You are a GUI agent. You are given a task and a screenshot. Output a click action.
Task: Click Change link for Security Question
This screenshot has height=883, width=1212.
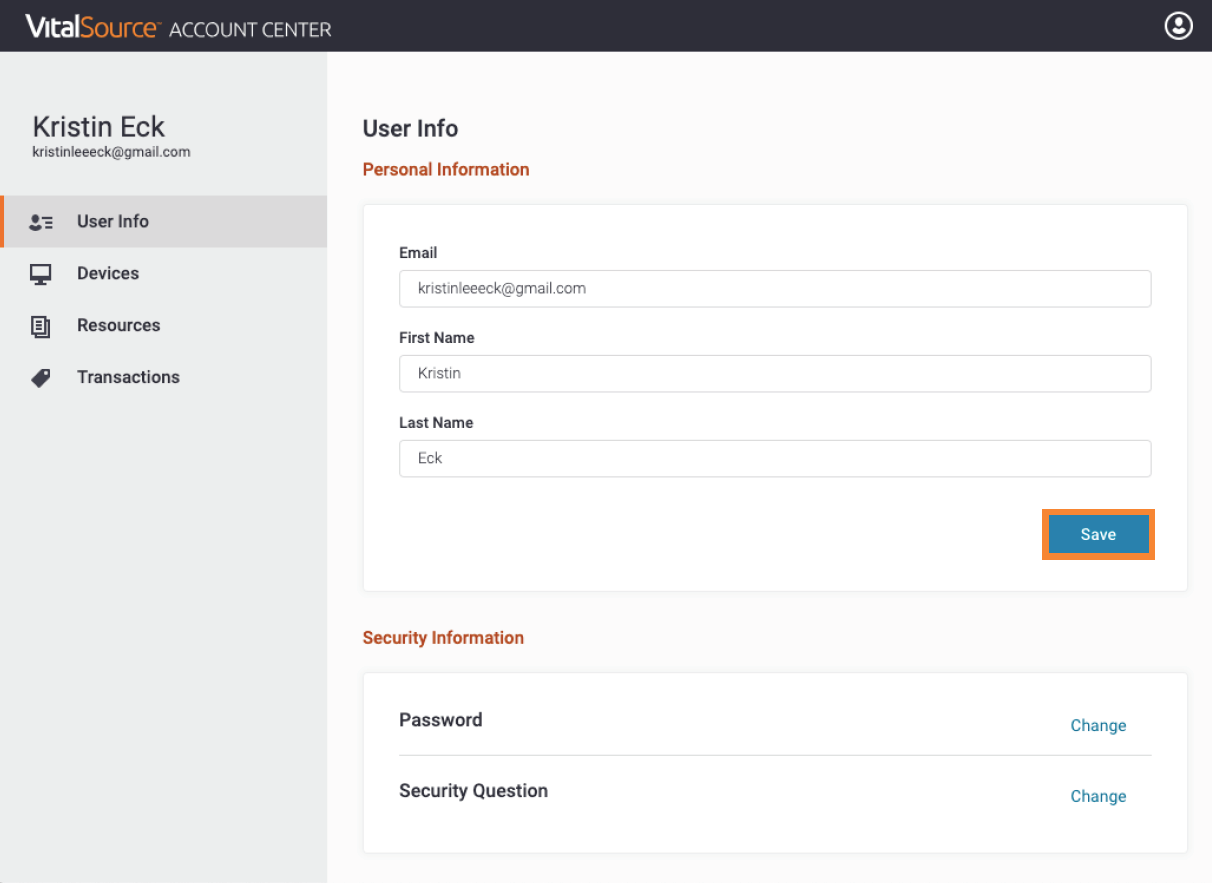1098,797
